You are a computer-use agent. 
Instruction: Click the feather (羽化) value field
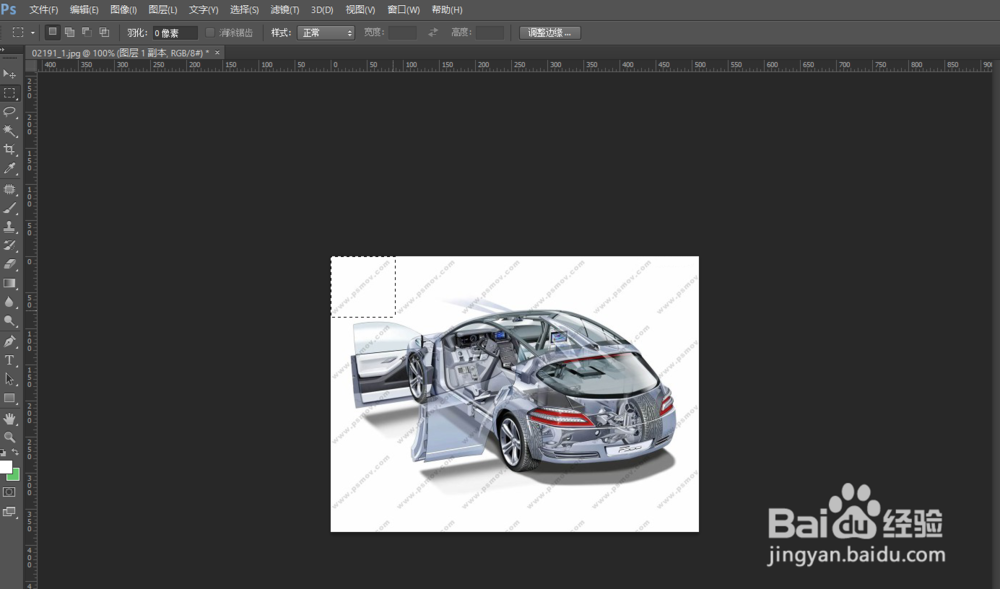pyautogui.click(x=175, y=33)
